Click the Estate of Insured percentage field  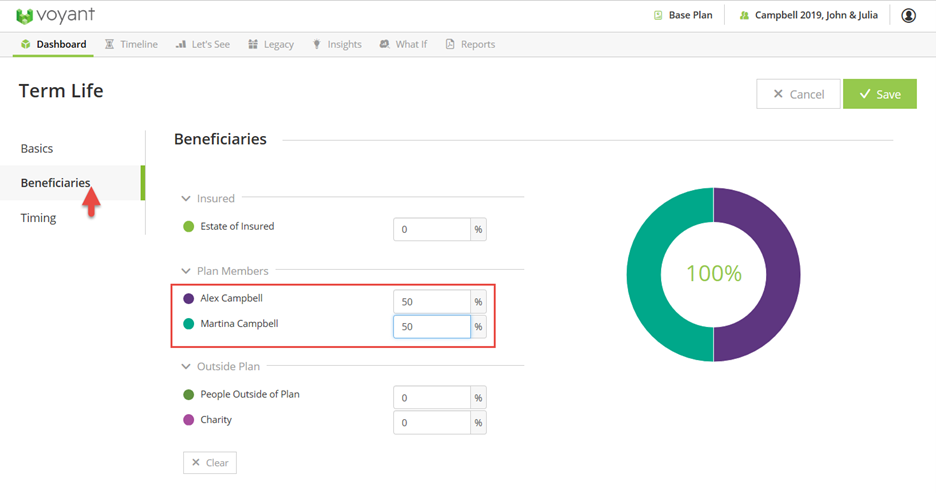pyautogui.click(x=431, y=230)
